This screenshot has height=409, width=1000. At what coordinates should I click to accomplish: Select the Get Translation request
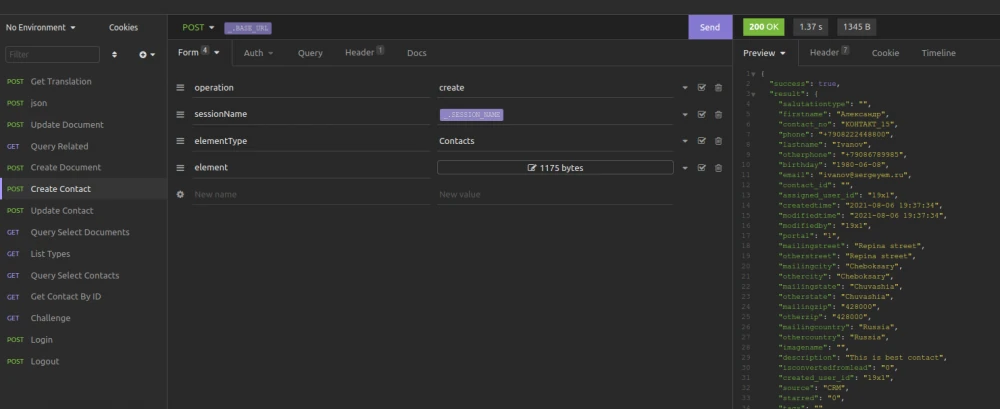(84, 82)
